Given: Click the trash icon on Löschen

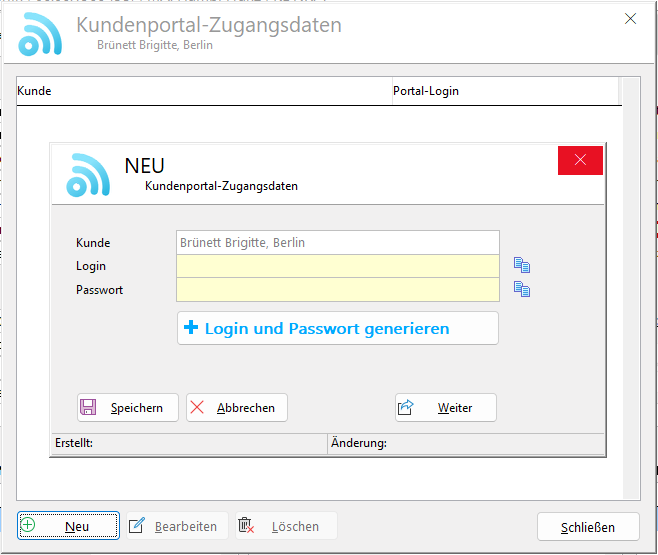Looking at the screenshot, I should 247,526.
